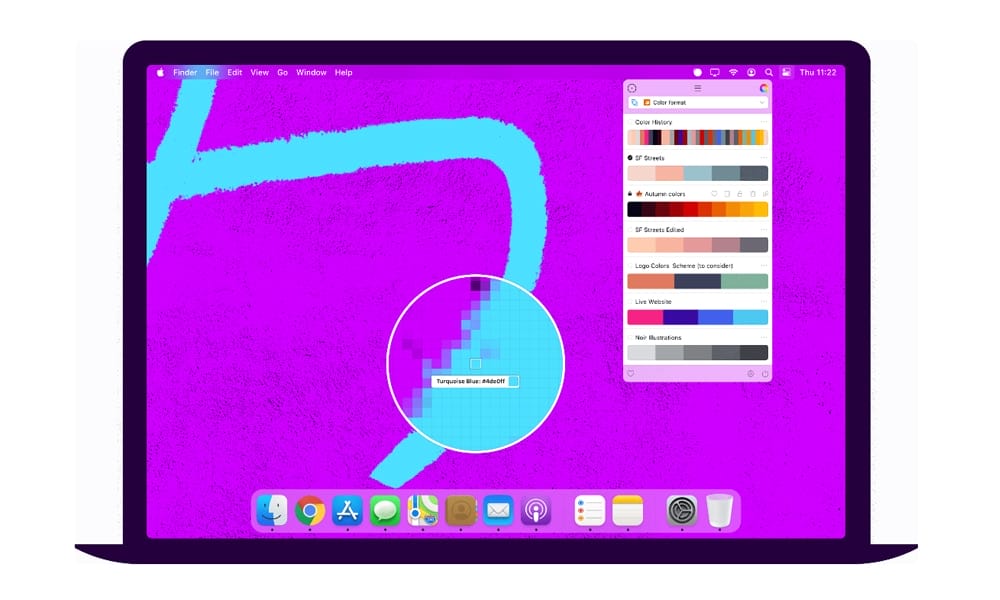Click the eyedropper color picker icon in panel header
The width and height of the screenshot is (1000, 600).
(632, 88)
